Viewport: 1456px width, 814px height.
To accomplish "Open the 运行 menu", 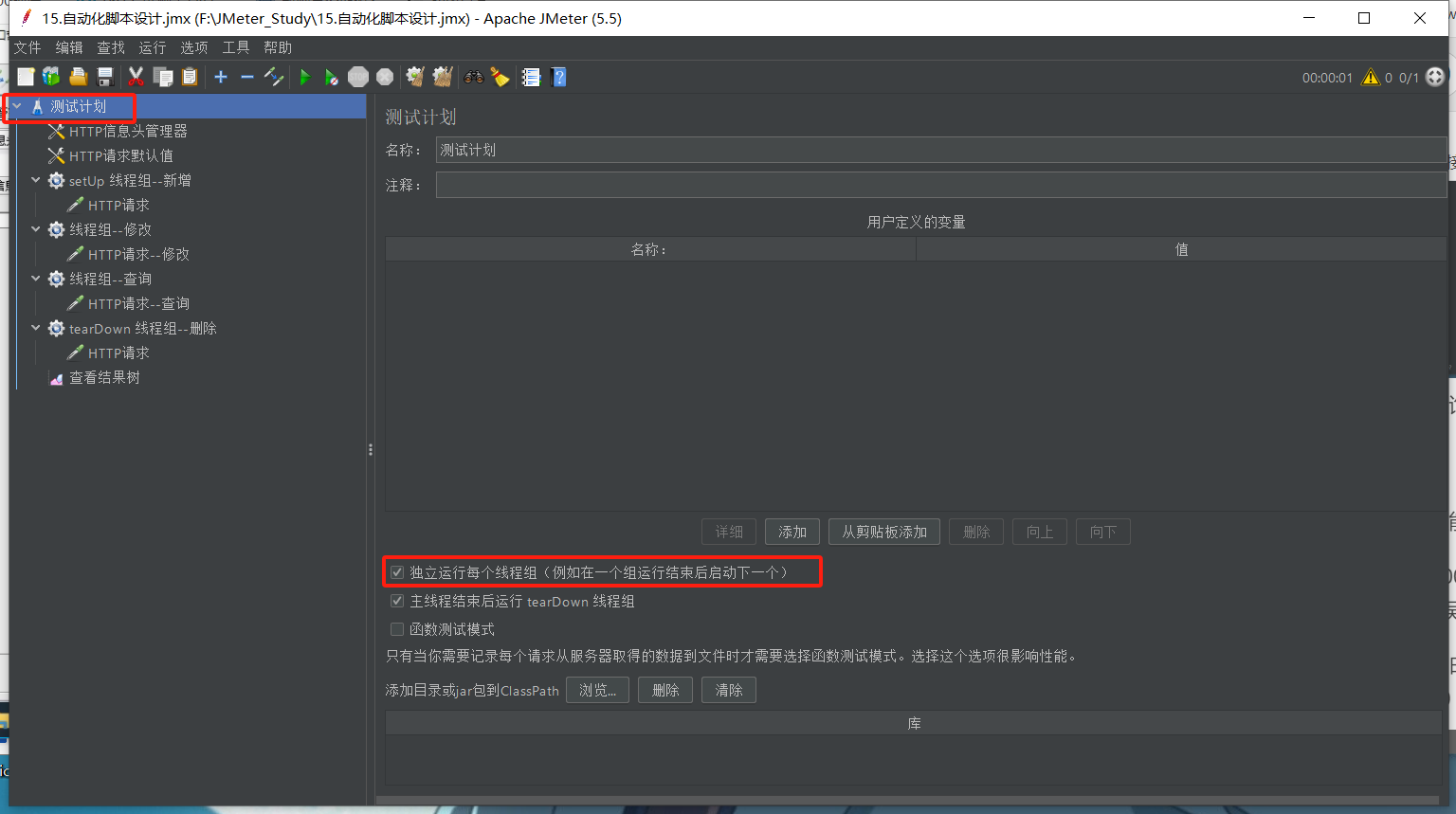I will point(153,47).
